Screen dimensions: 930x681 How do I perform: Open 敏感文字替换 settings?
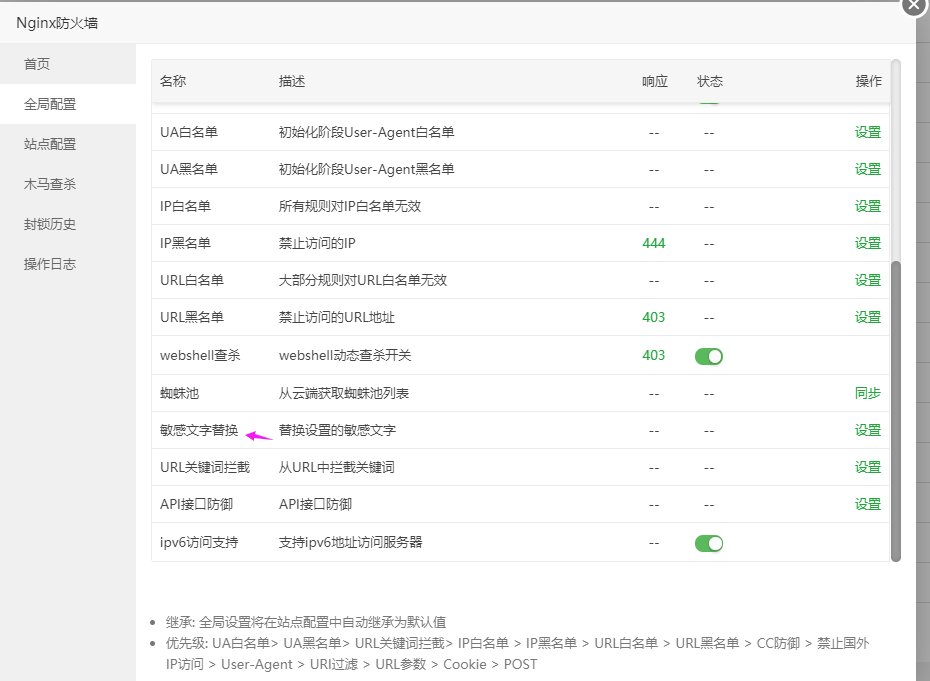[x=867, y=430]
